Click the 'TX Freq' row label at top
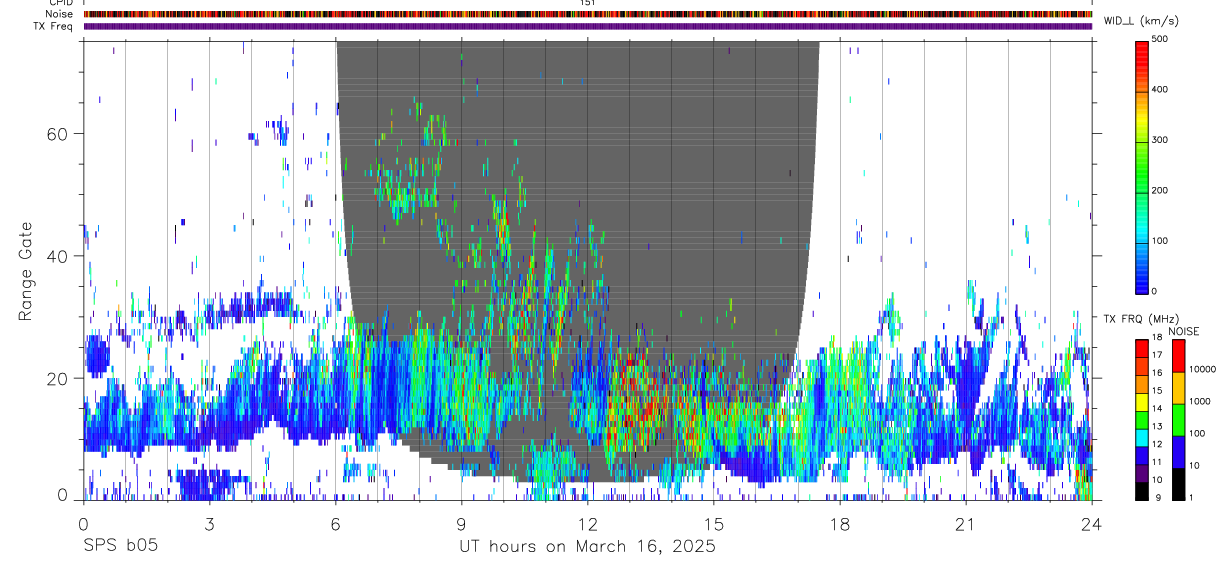 pos(53,26)
